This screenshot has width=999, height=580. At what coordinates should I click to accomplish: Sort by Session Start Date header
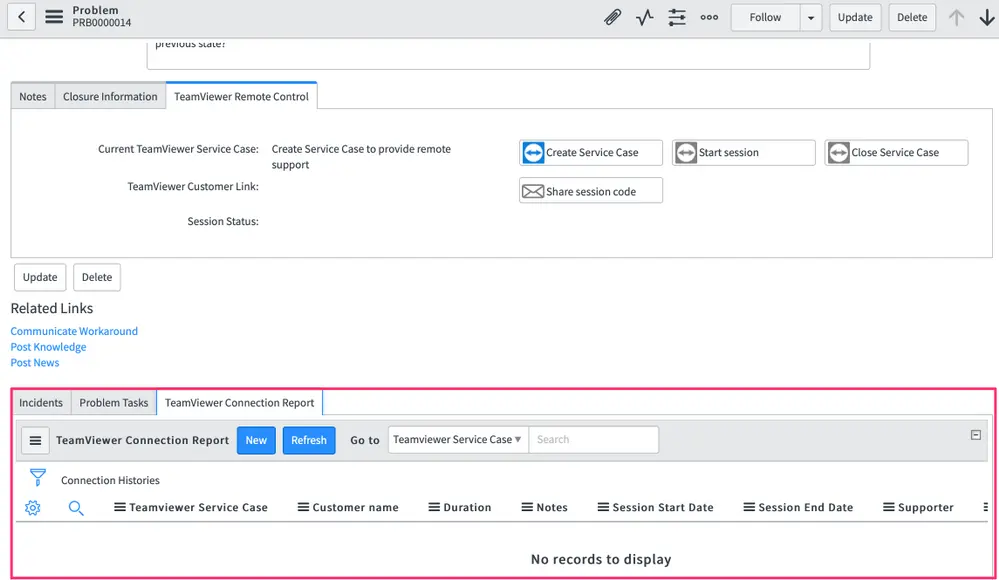663,507
